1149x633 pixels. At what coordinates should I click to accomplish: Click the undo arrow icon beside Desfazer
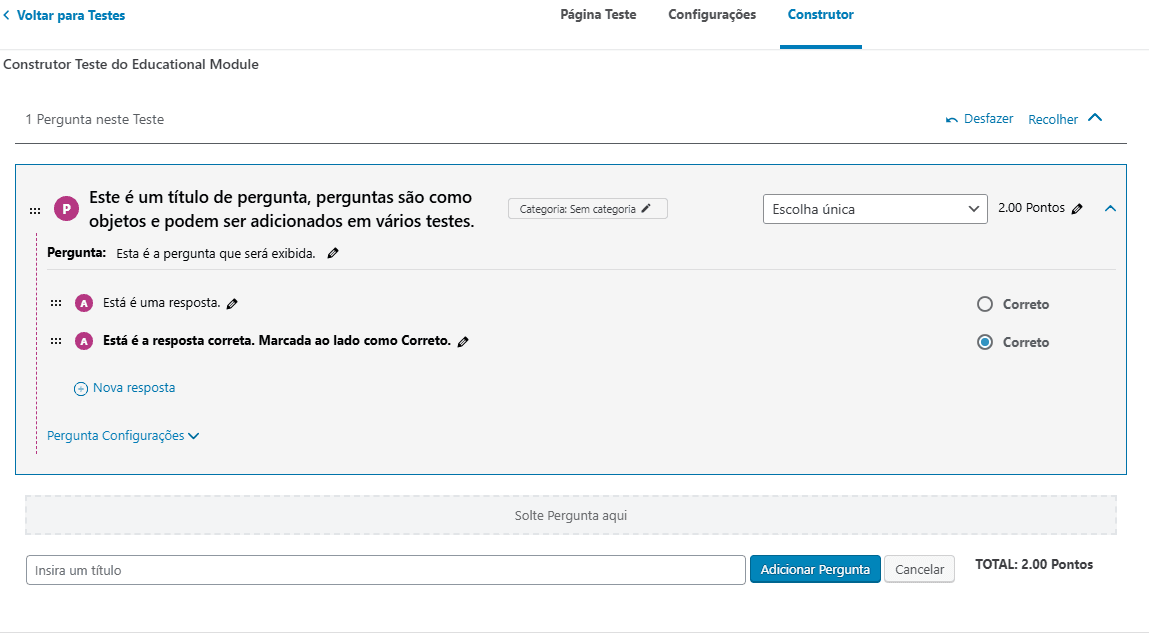point(952,119)
